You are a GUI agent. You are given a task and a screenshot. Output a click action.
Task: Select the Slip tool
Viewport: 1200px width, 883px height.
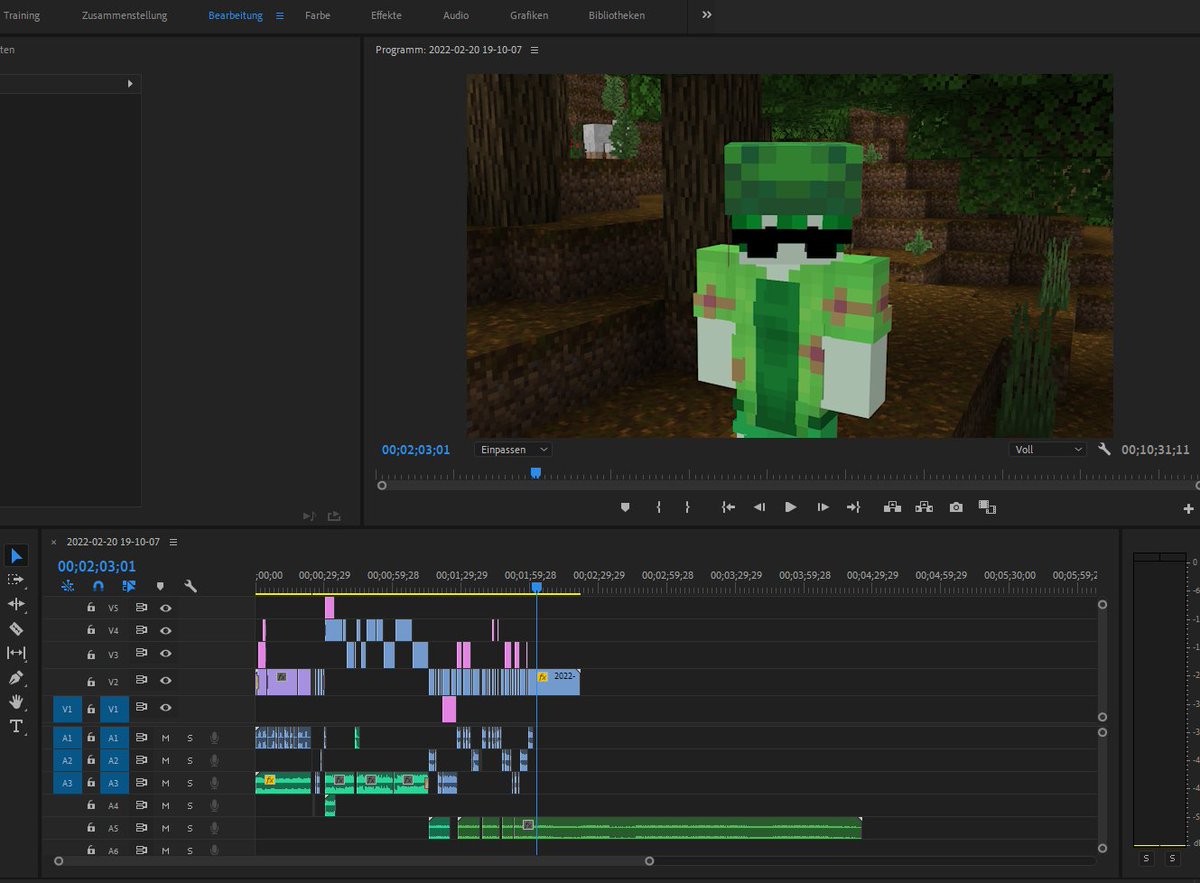(x=17, y=653)
